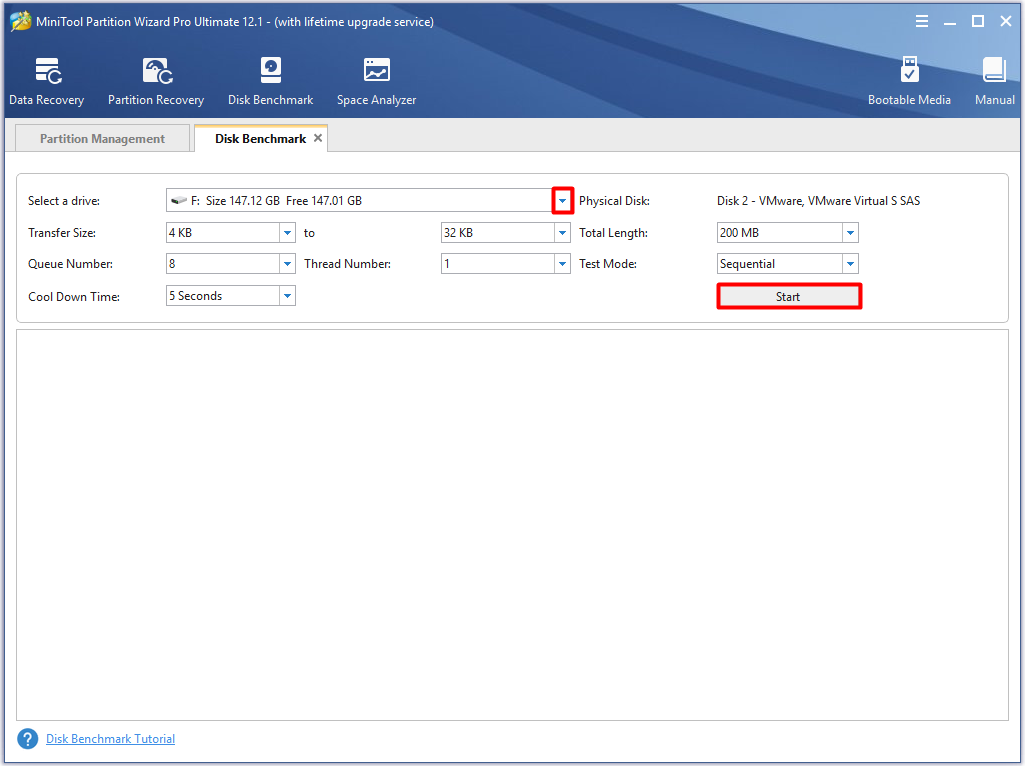The height and width of the screenshot is (766, 1025).
Task: Select the Disk Benchmark toolbar icon
Action: [270, 80]
